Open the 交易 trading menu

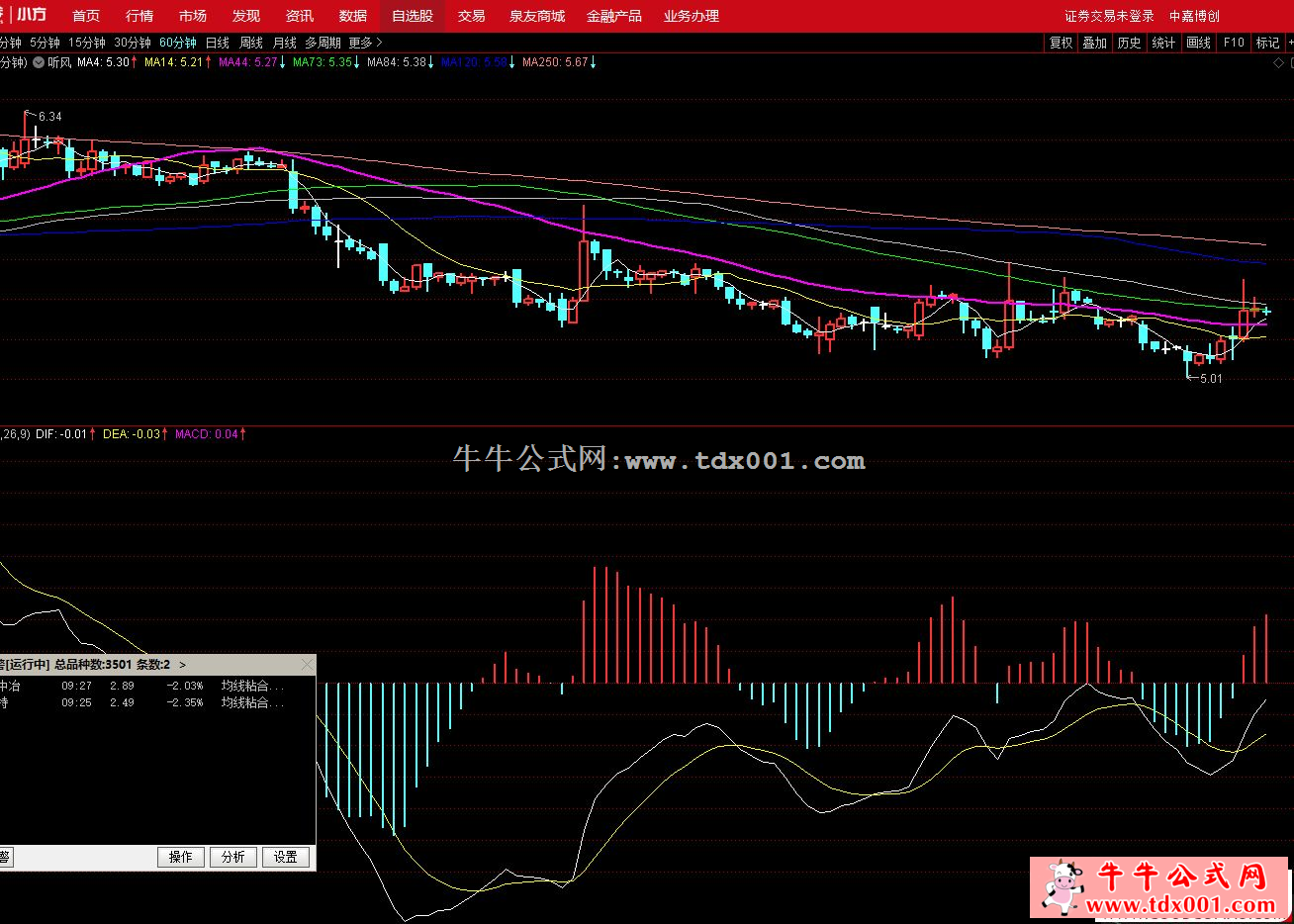(x=472, y=16)
